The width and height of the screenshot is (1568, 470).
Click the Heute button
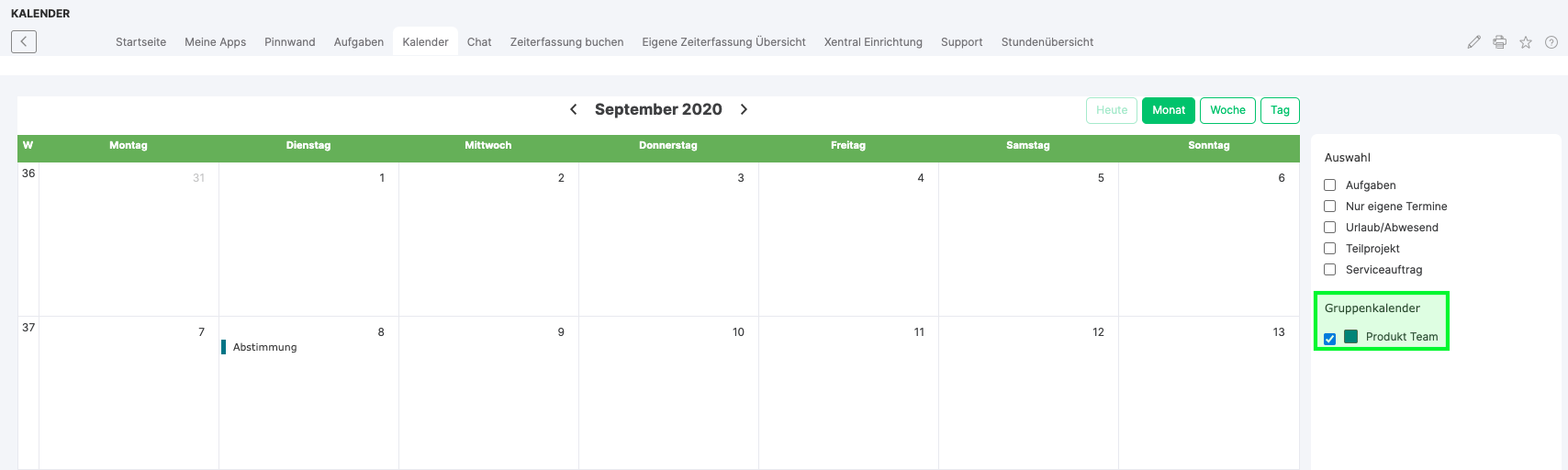click(1111, 110)
